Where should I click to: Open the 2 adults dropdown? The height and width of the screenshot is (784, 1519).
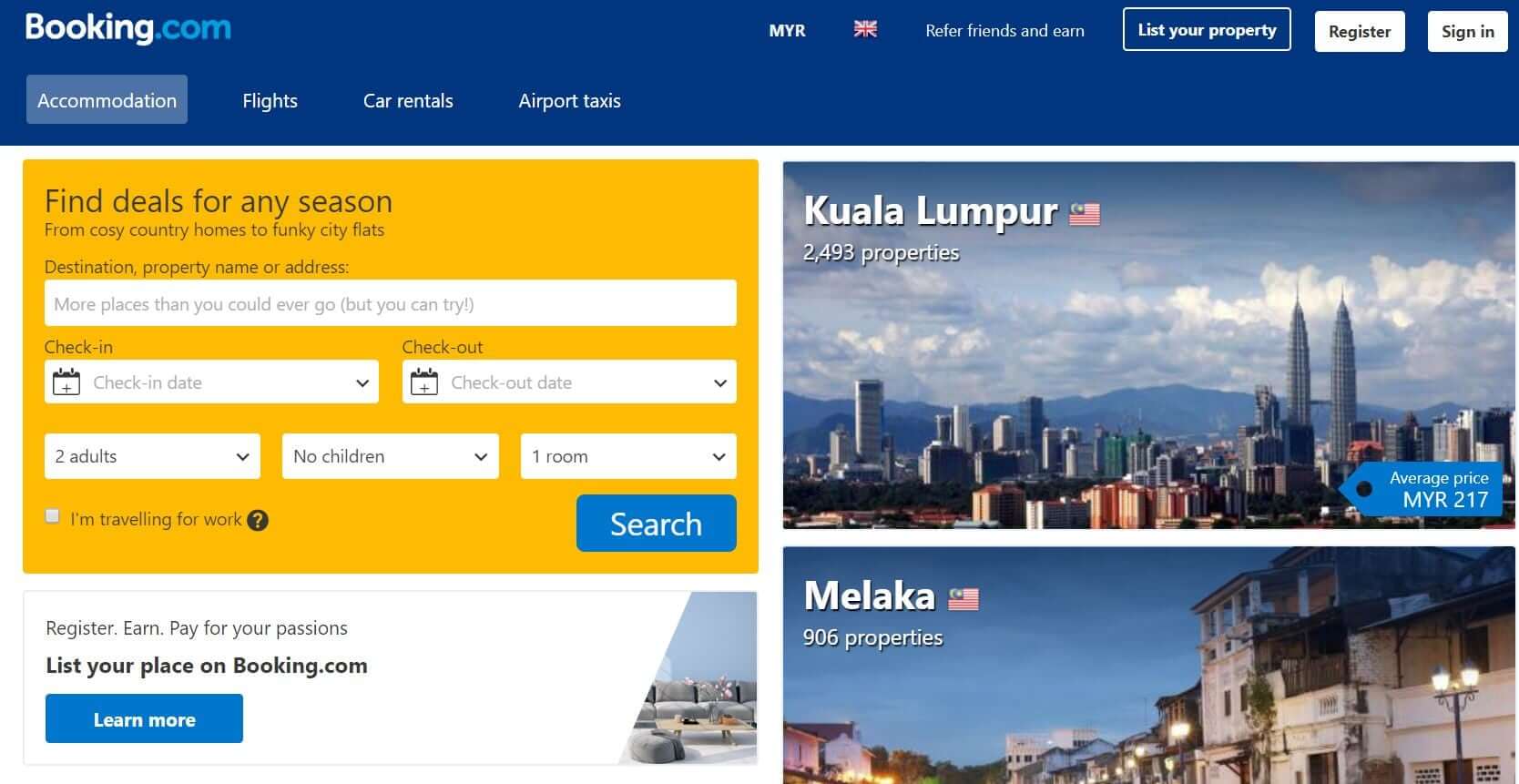click(x=152, y=456)
